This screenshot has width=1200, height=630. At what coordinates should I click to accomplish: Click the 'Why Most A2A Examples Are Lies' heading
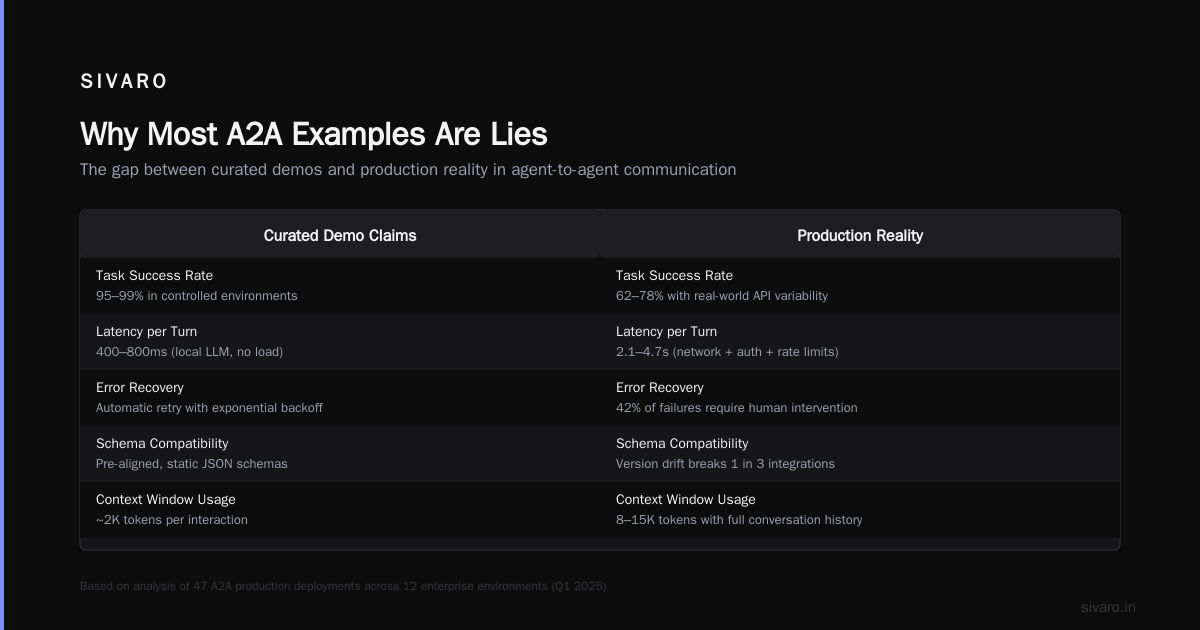point(314,134)
